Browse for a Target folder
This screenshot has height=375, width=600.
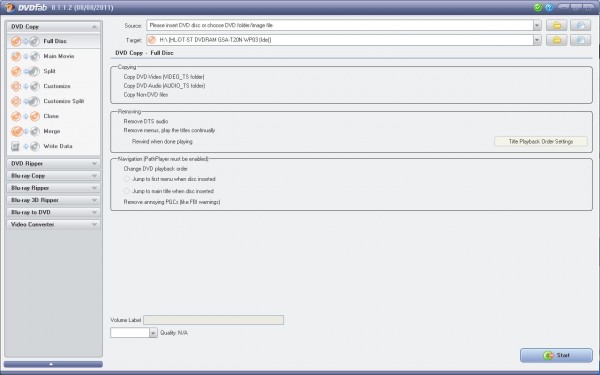[x=556, y=40]
